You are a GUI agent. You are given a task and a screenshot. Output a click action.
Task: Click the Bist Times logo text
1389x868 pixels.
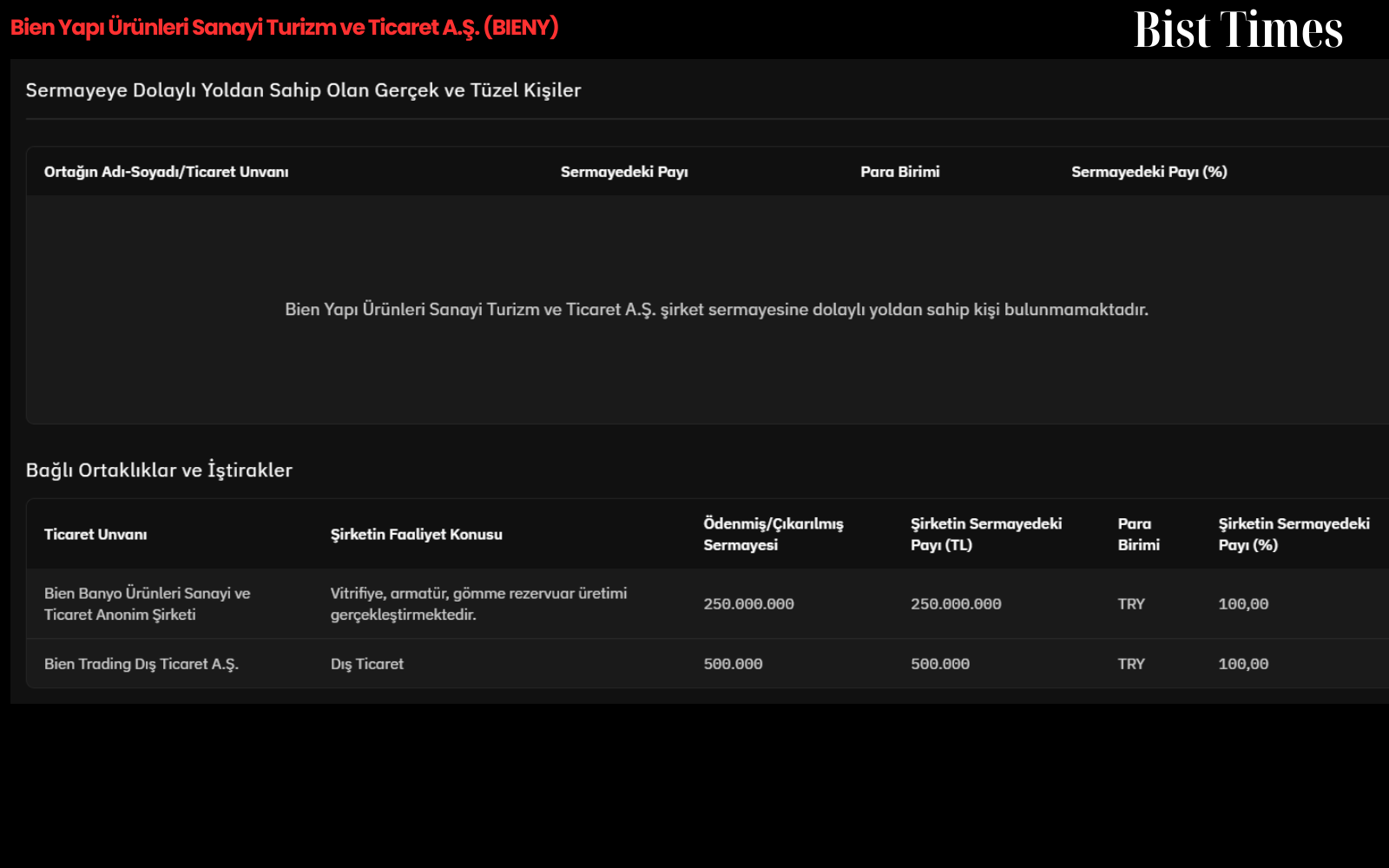(x=1239, y=30)
